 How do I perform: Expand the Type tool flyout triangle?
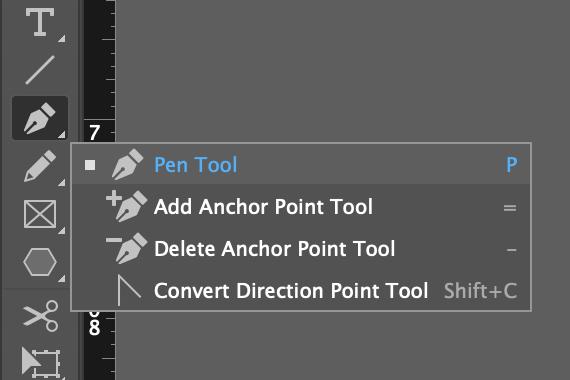point(61,38)
